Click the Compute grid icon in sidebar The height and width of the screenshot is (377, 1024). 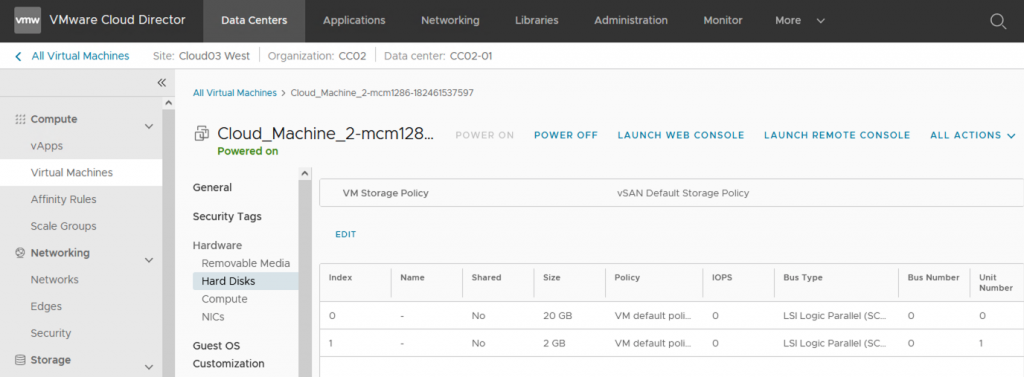pyautogui.click(x=20, y=120)
